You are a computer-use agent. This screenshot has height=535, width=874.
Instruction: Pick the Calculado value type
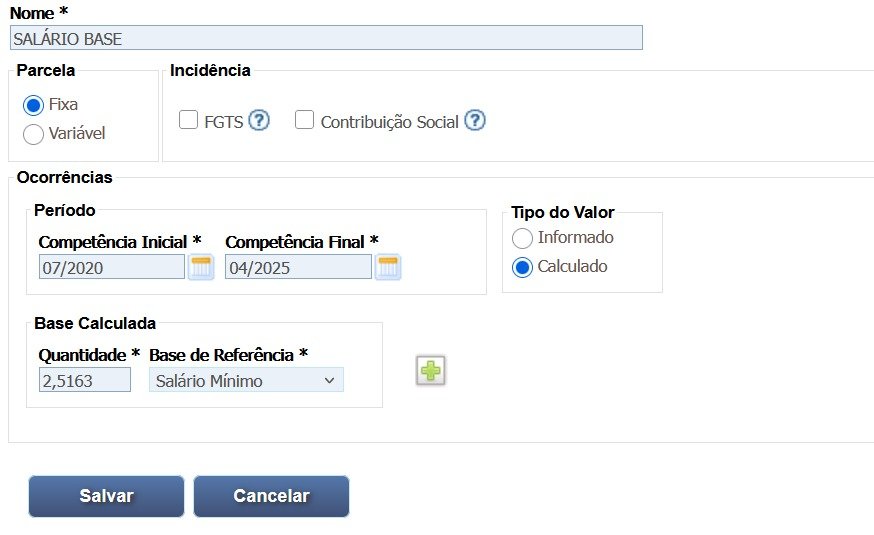522,268
